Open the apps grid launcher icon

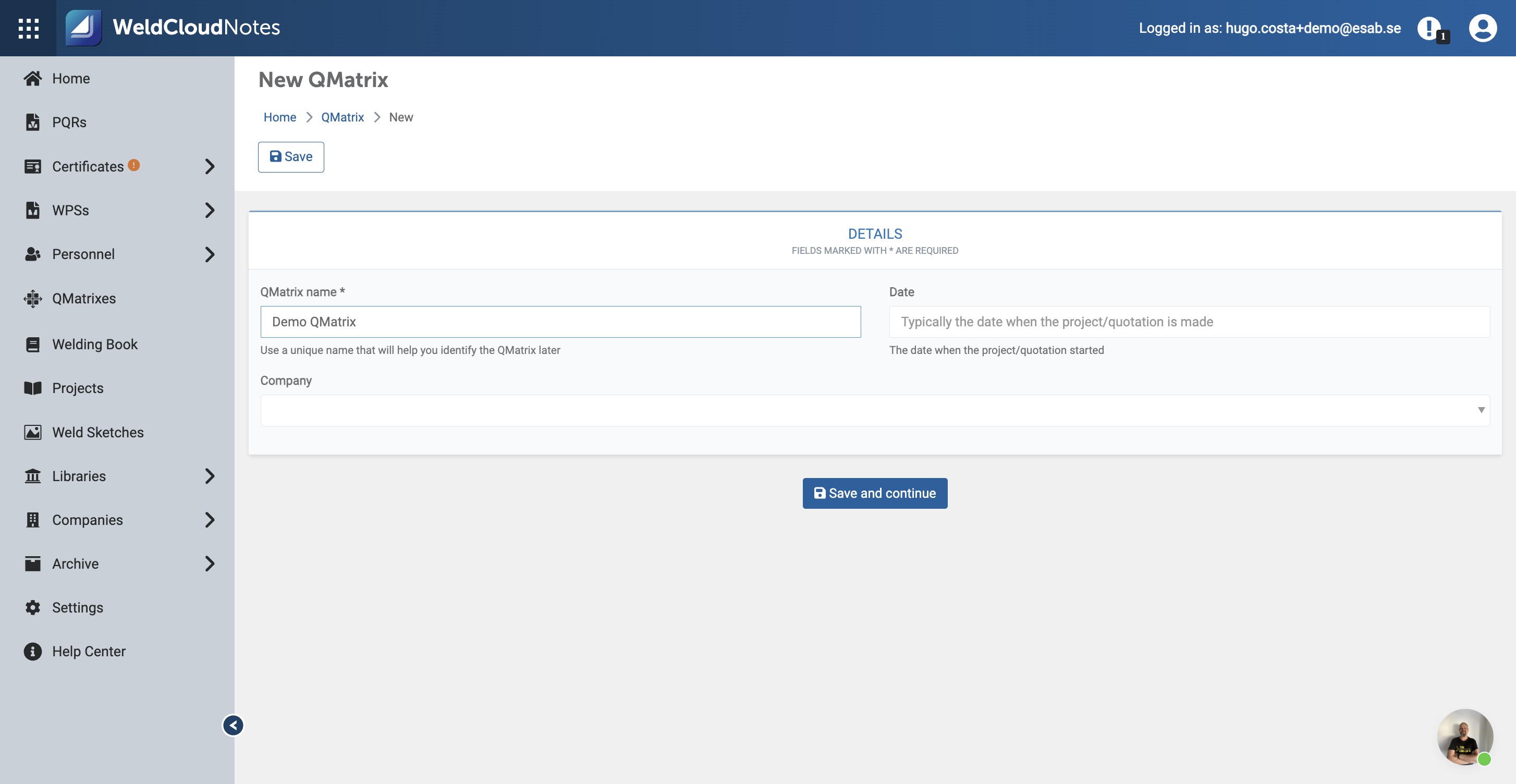coord(28,28)
